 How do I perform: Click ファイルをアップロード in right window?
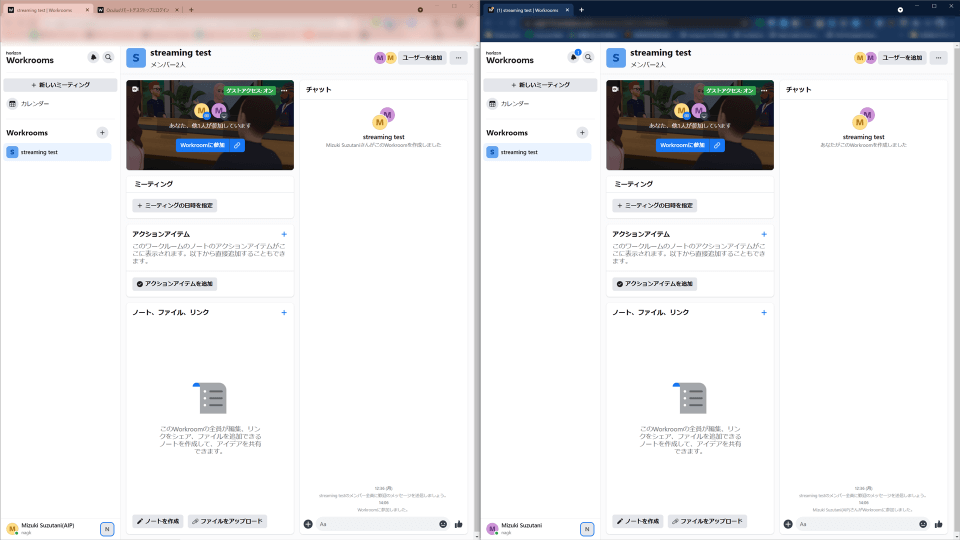tap(707, 521)
